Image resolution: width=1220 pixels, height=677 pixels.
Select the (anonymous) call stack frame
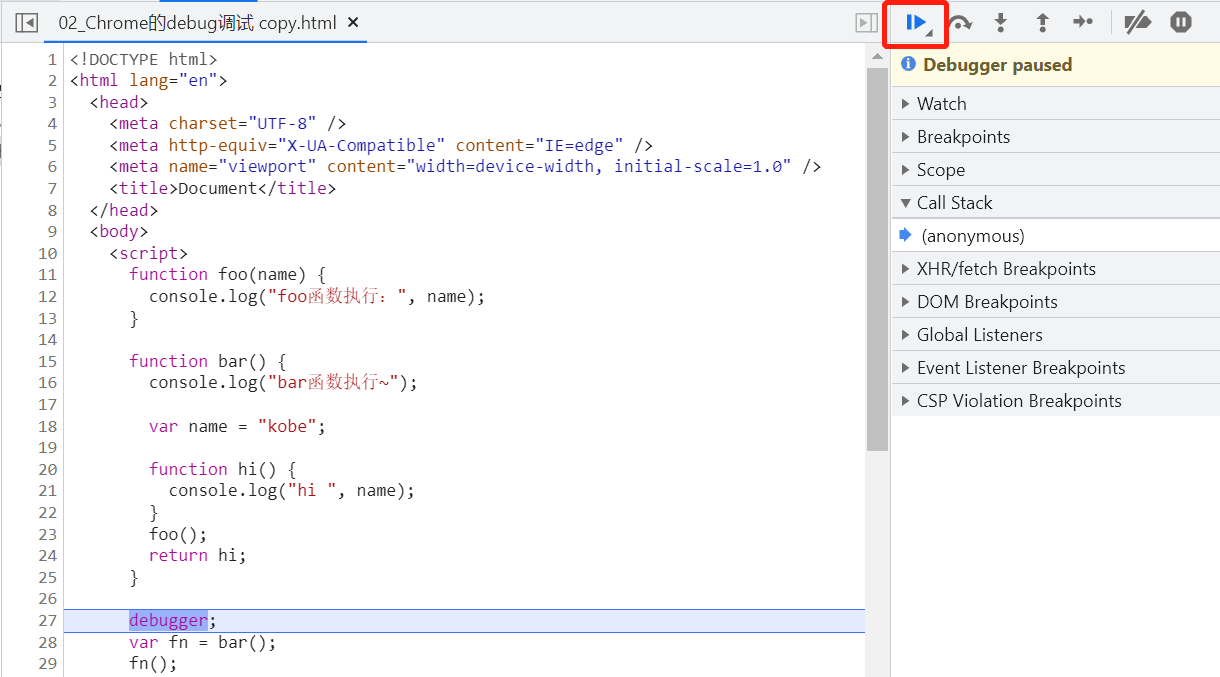point(973,236)
